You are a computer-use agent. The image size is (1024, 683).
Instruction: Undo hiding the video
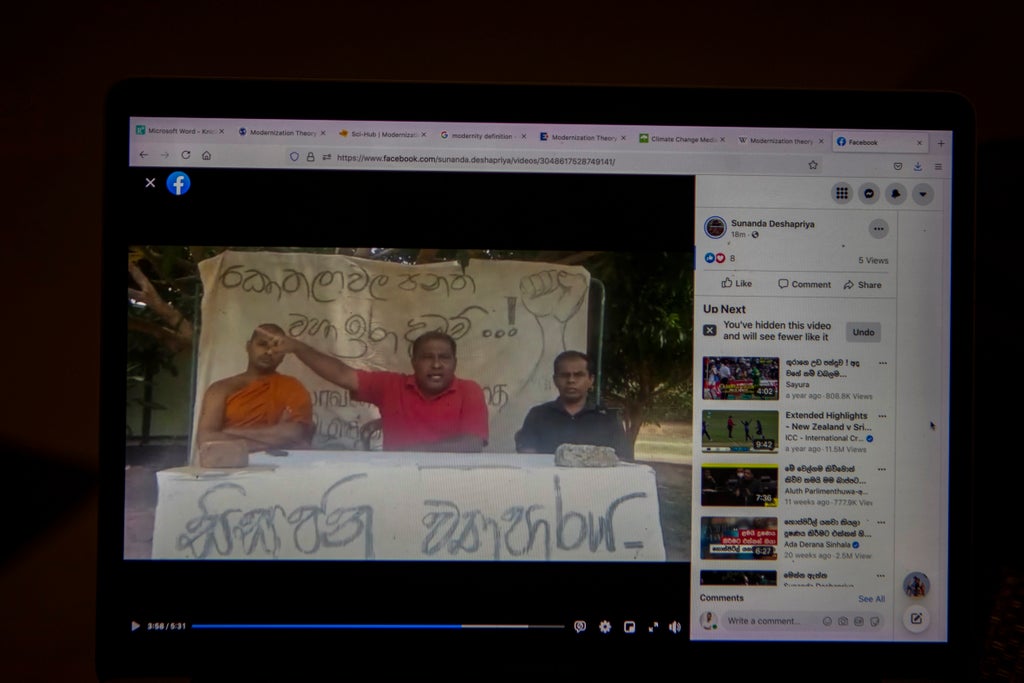[863, 332]
